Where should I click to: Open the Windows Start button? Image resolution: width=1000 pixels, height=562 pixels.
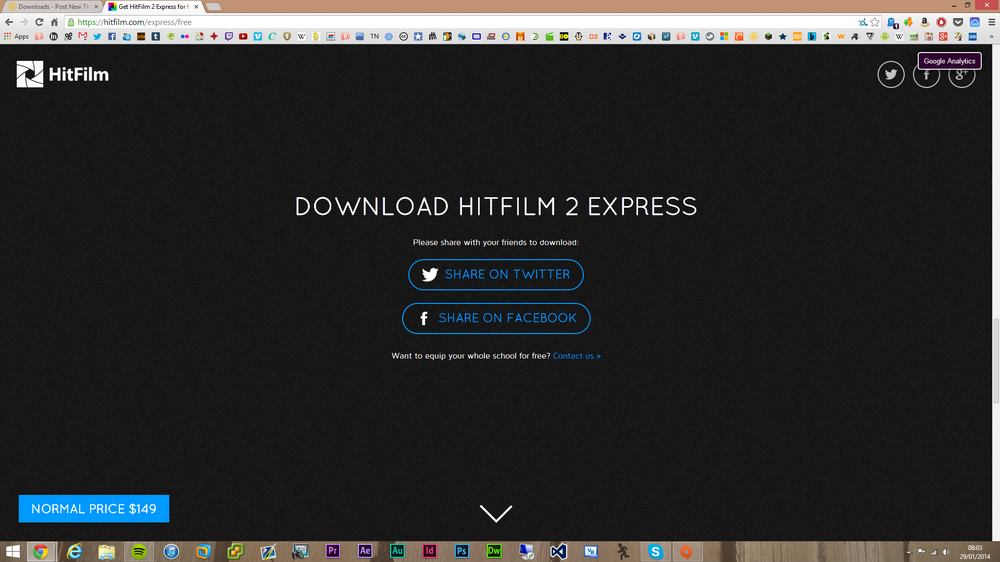tap(13, 551)
